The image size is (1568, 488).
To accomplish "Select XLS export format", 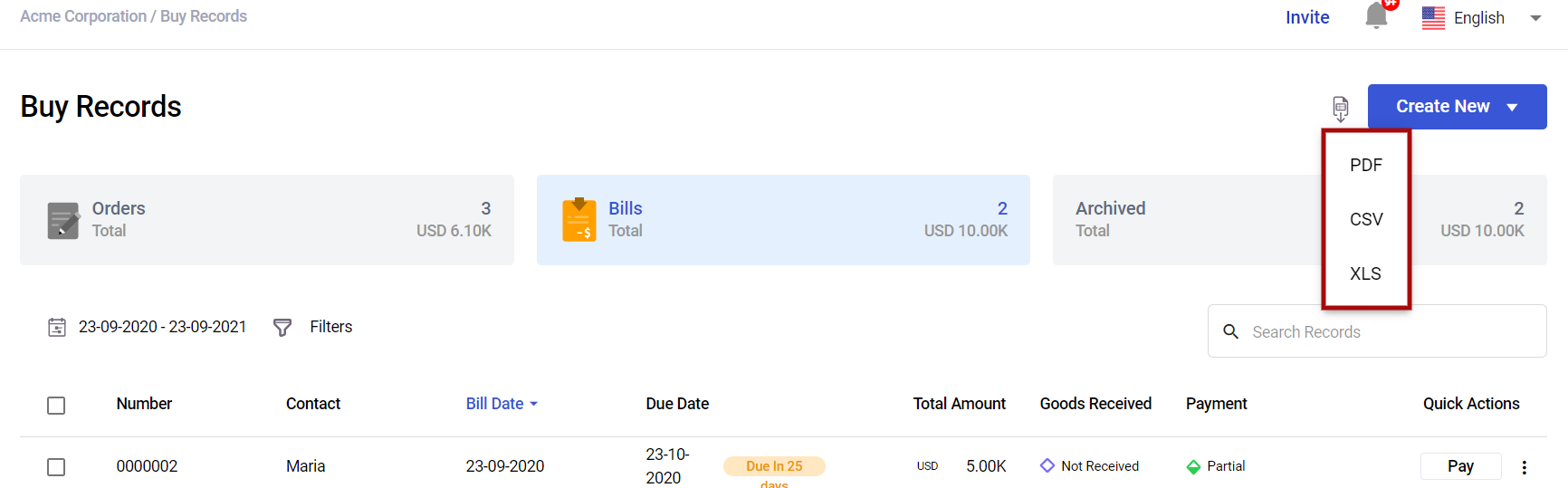I will click(x=1365, y=273).
